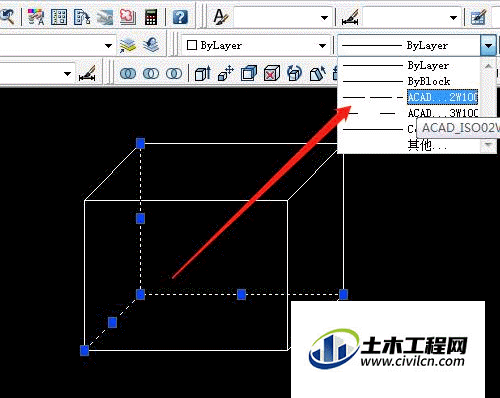Select the Taper Faces tool
Screen dimensions: 500x398
318,73
